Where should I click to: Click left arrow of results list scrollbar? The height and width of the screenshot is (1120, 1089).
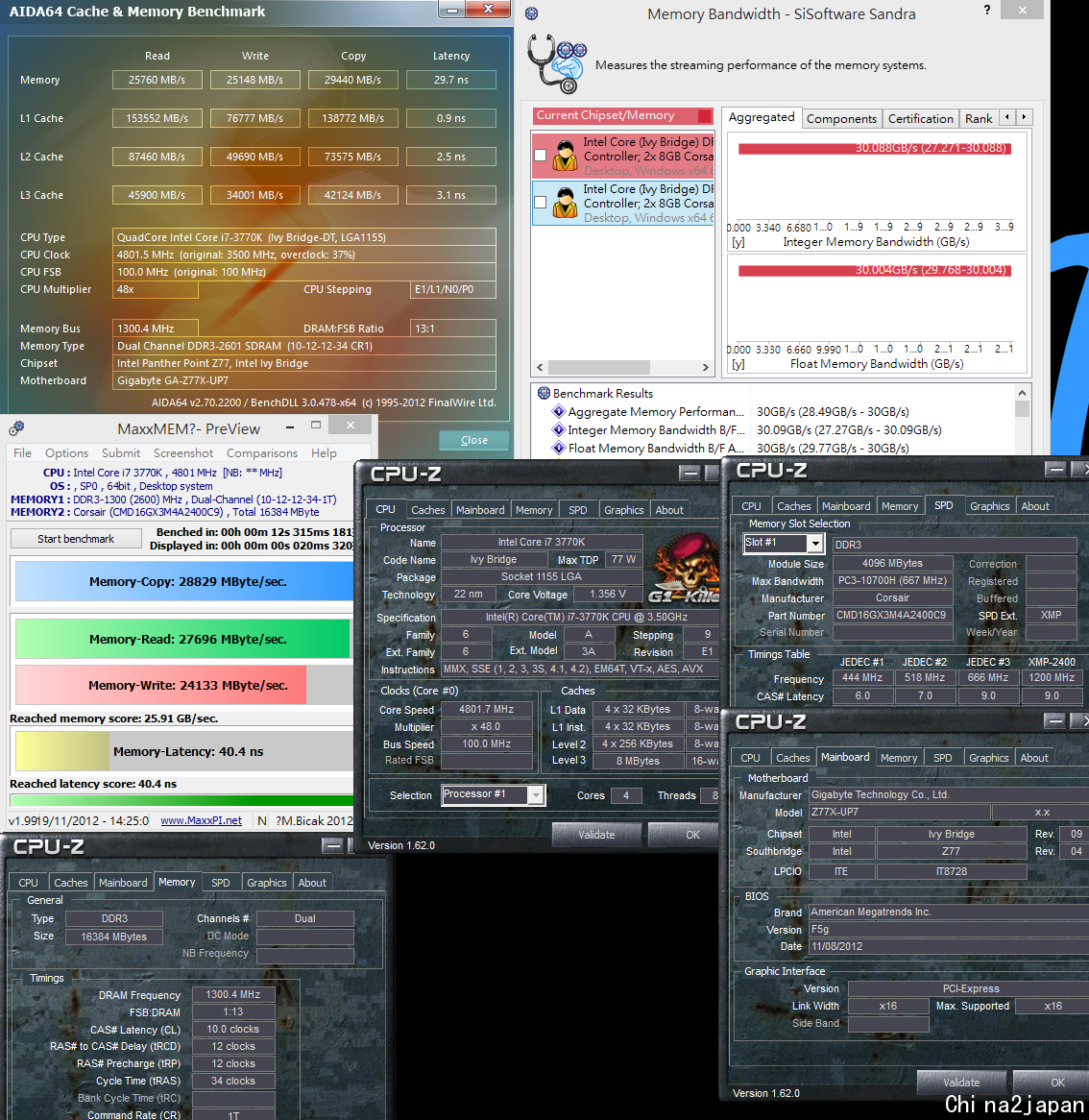pyautogui.click(x=540, y=367)
